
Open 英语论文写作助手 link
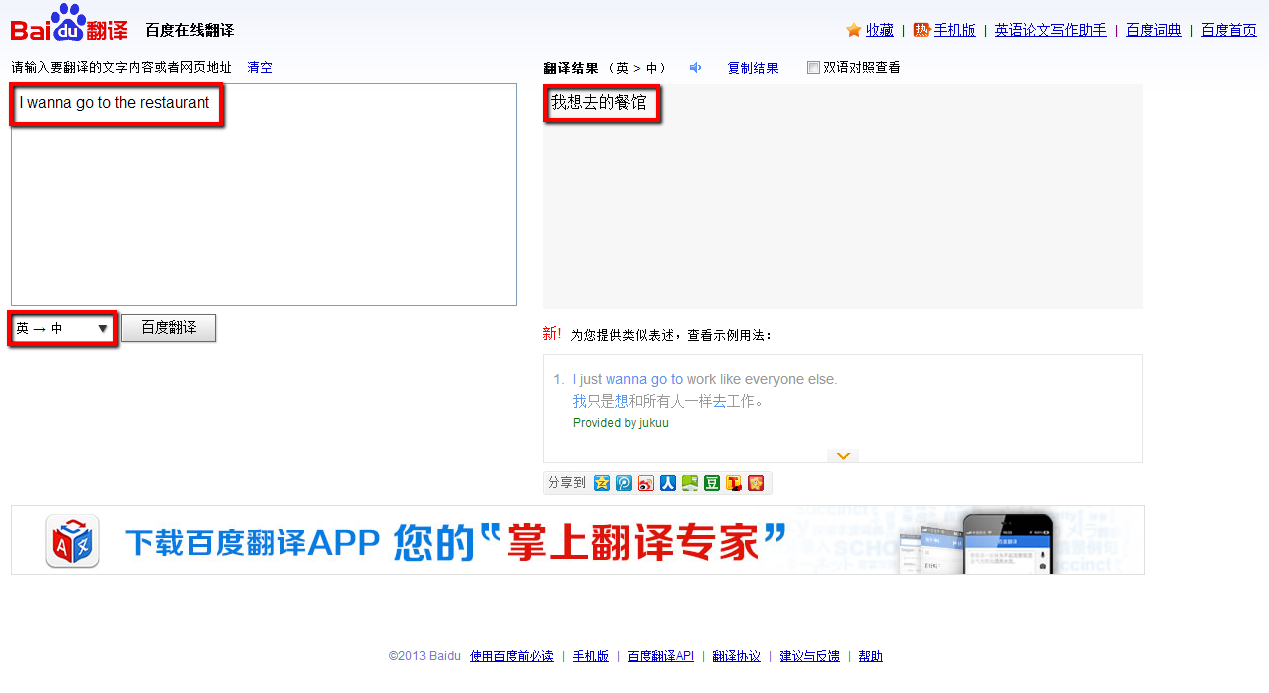(x=1050, y=30)
